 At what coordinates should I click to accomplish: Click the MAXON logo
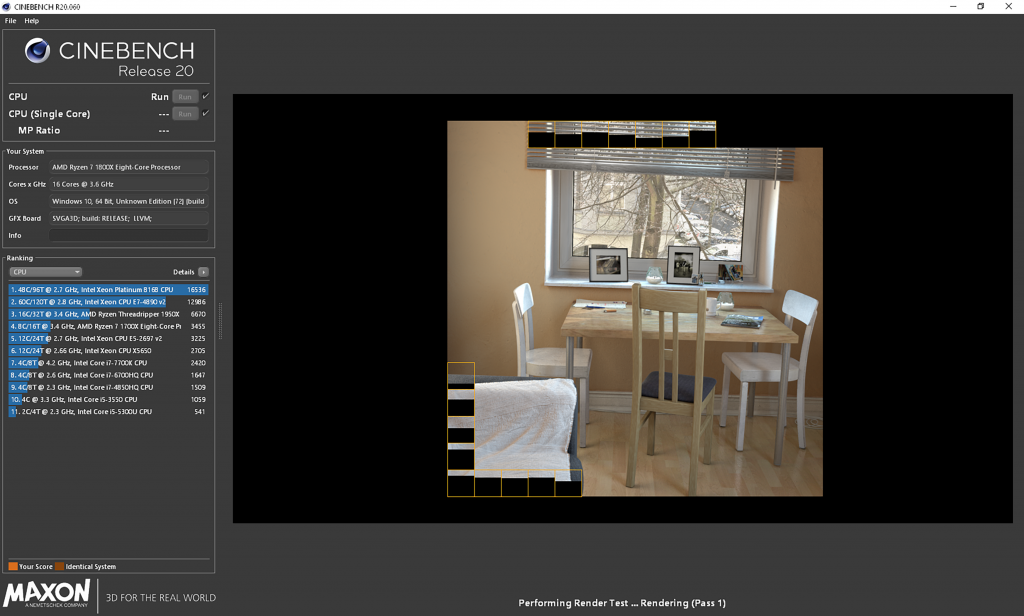(46, 594)
